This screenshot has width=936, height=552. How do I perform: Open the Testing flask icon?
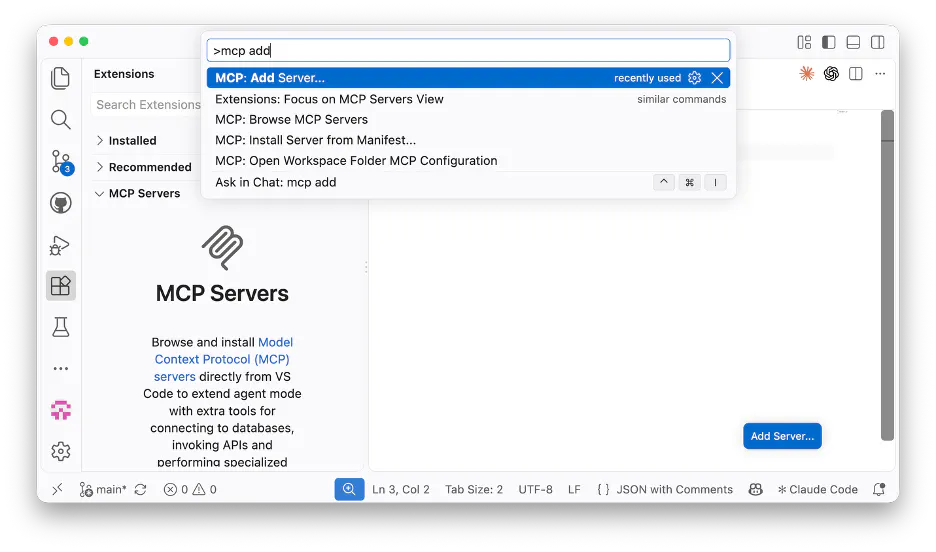pos(60,327)
